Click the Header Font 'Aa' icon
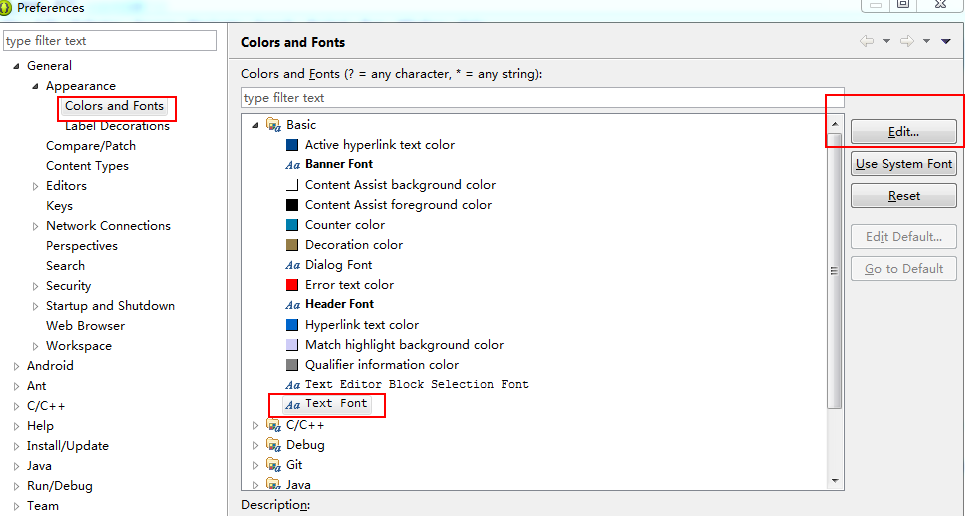The width and height of the screenshot is (965, 516). (x=292, y=305)
